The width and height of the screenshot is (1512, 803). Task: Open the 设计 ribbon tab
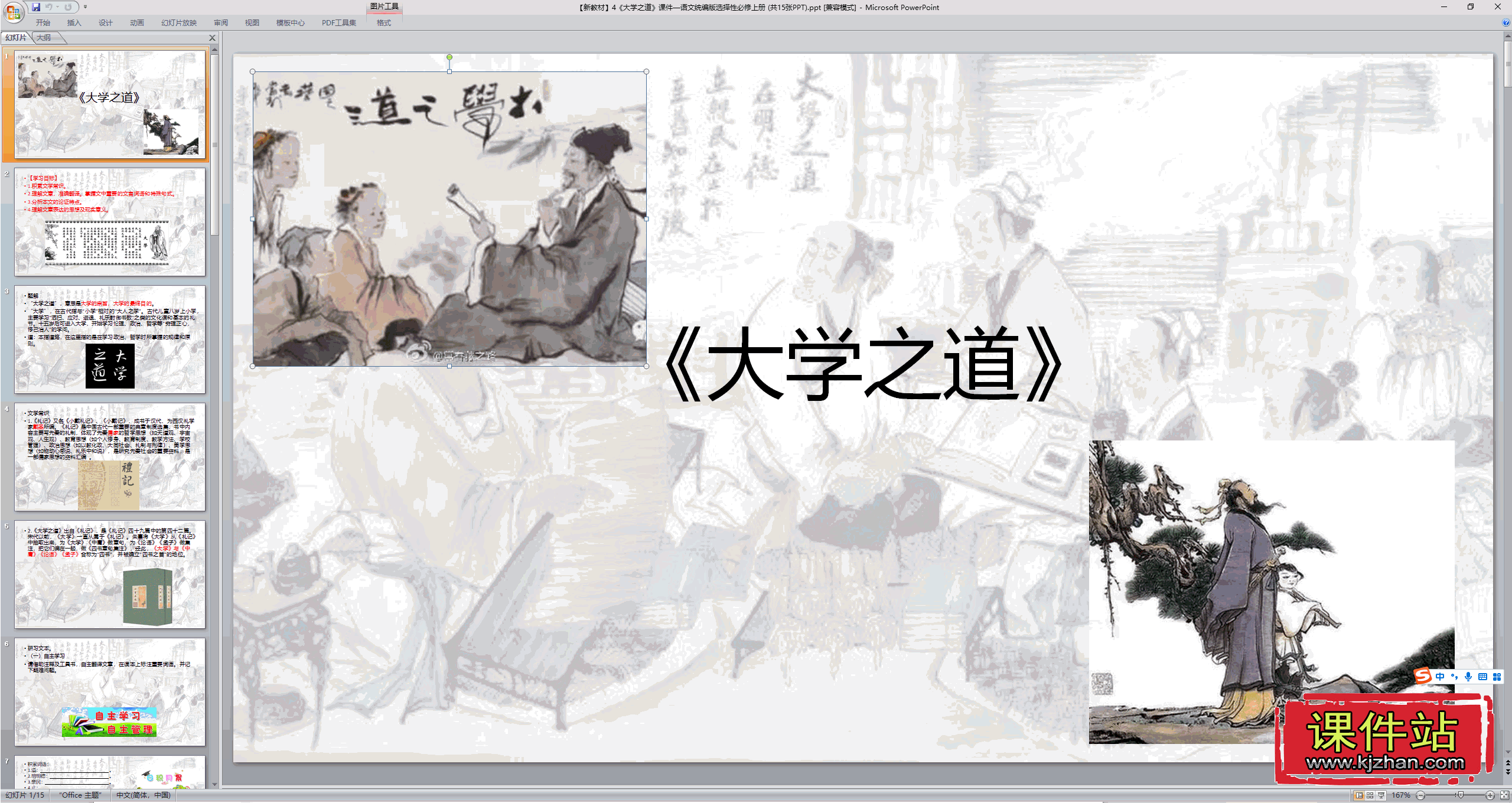pos(105,23)
